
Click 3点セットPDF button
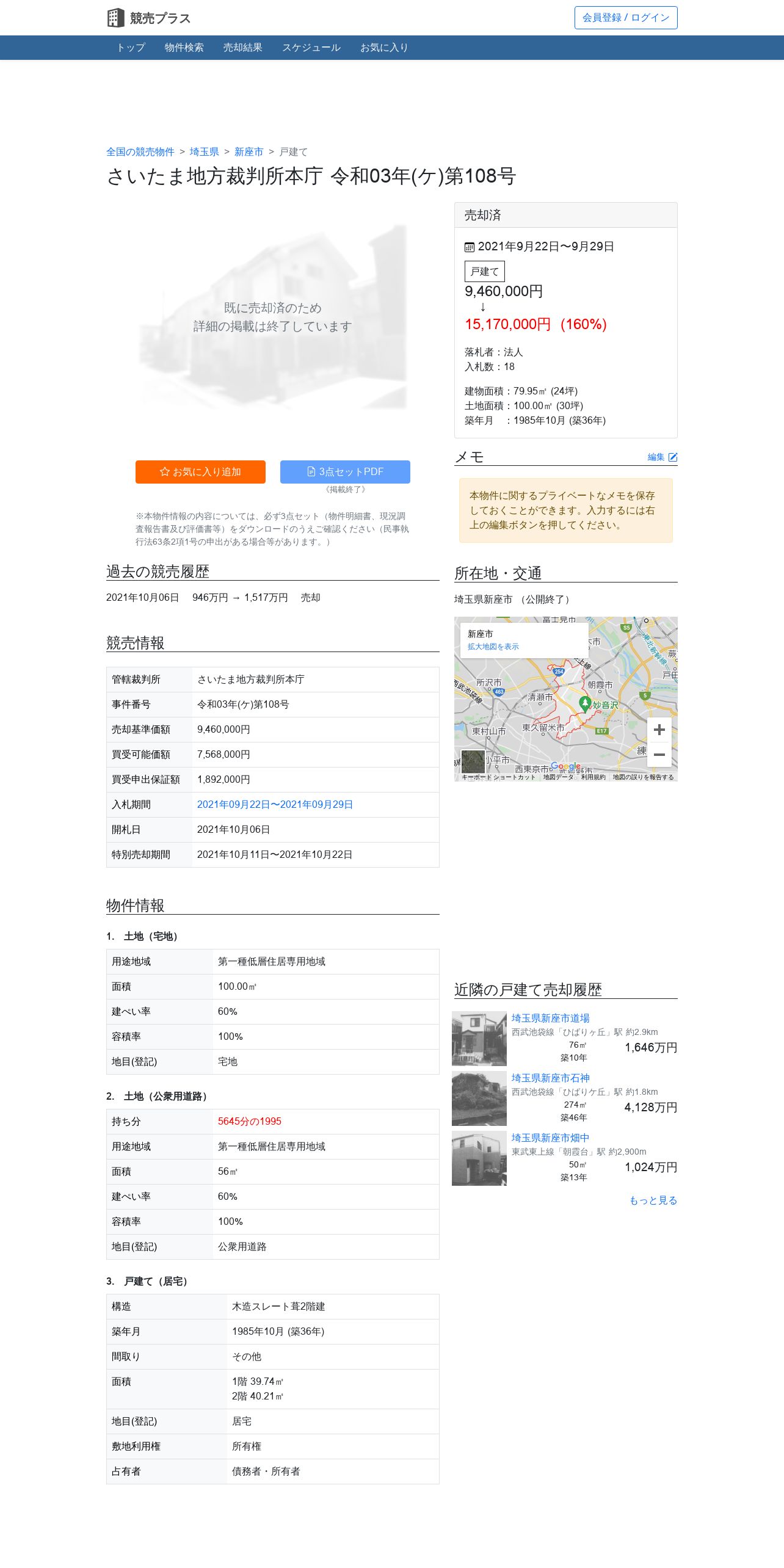coord(345,472)
